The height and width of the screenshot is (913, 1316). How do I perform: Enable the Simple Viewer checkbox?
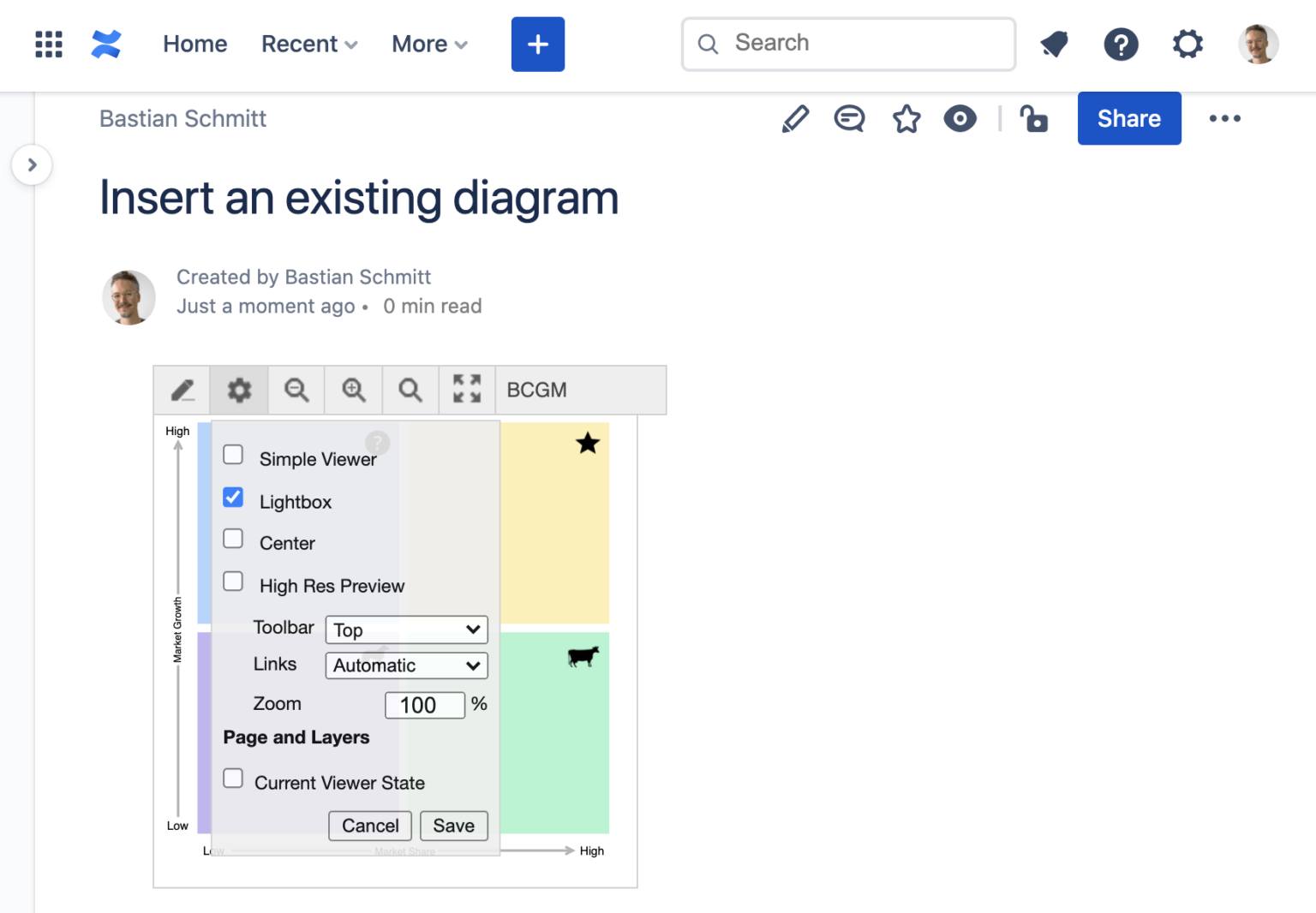tap(233, 455)
